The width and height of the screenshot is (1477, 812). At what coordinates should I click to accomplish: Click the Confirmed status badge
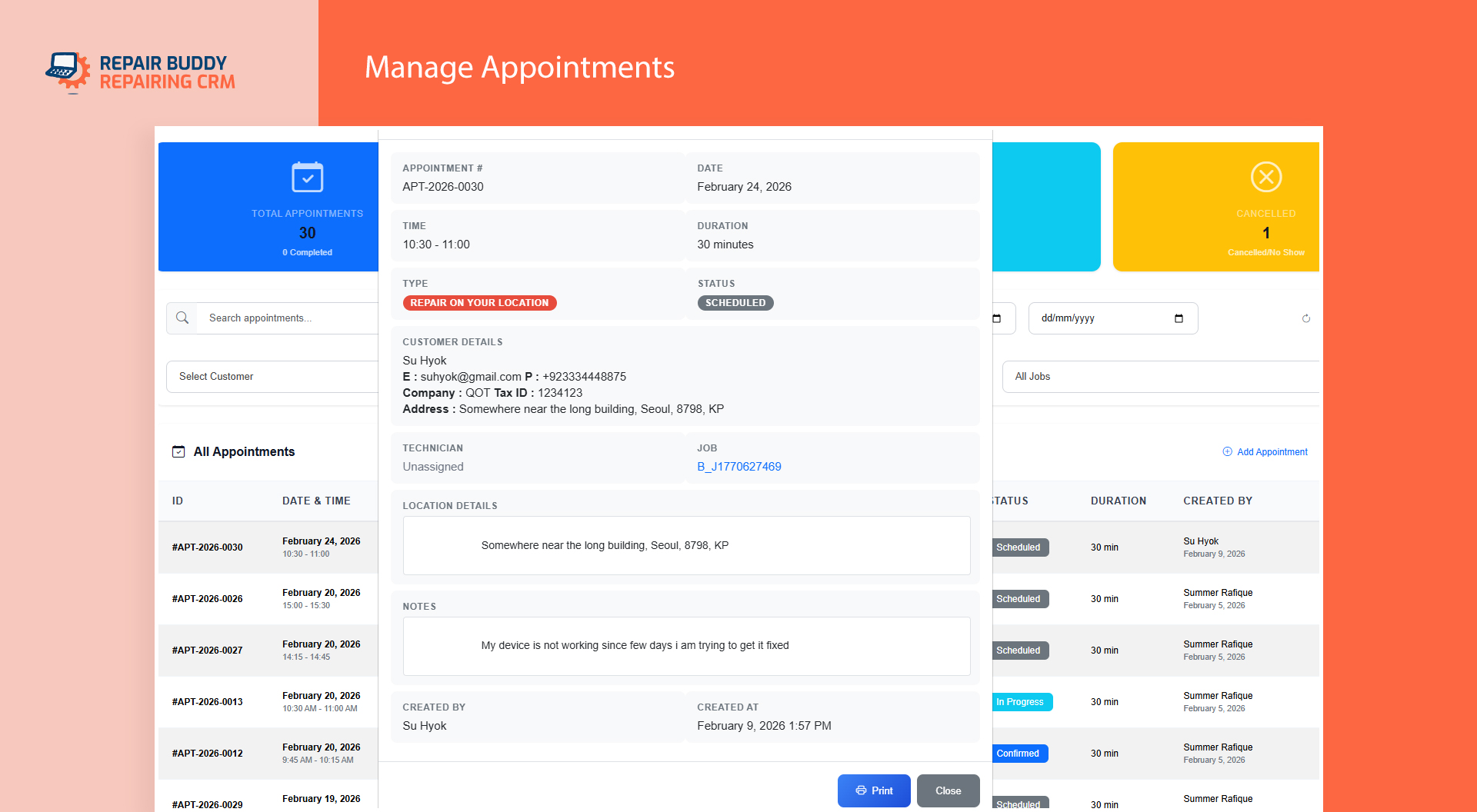[x=1019, y=754]
